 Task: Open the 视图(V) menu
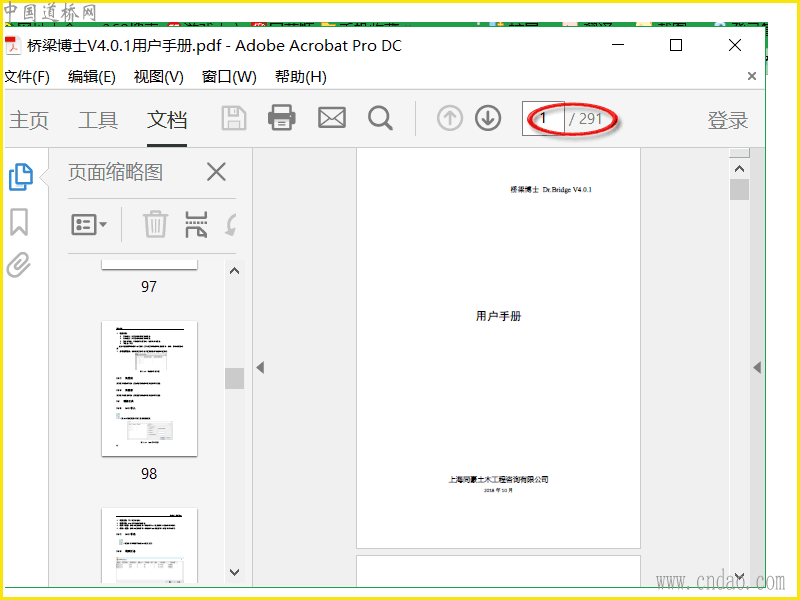(159, 77)
